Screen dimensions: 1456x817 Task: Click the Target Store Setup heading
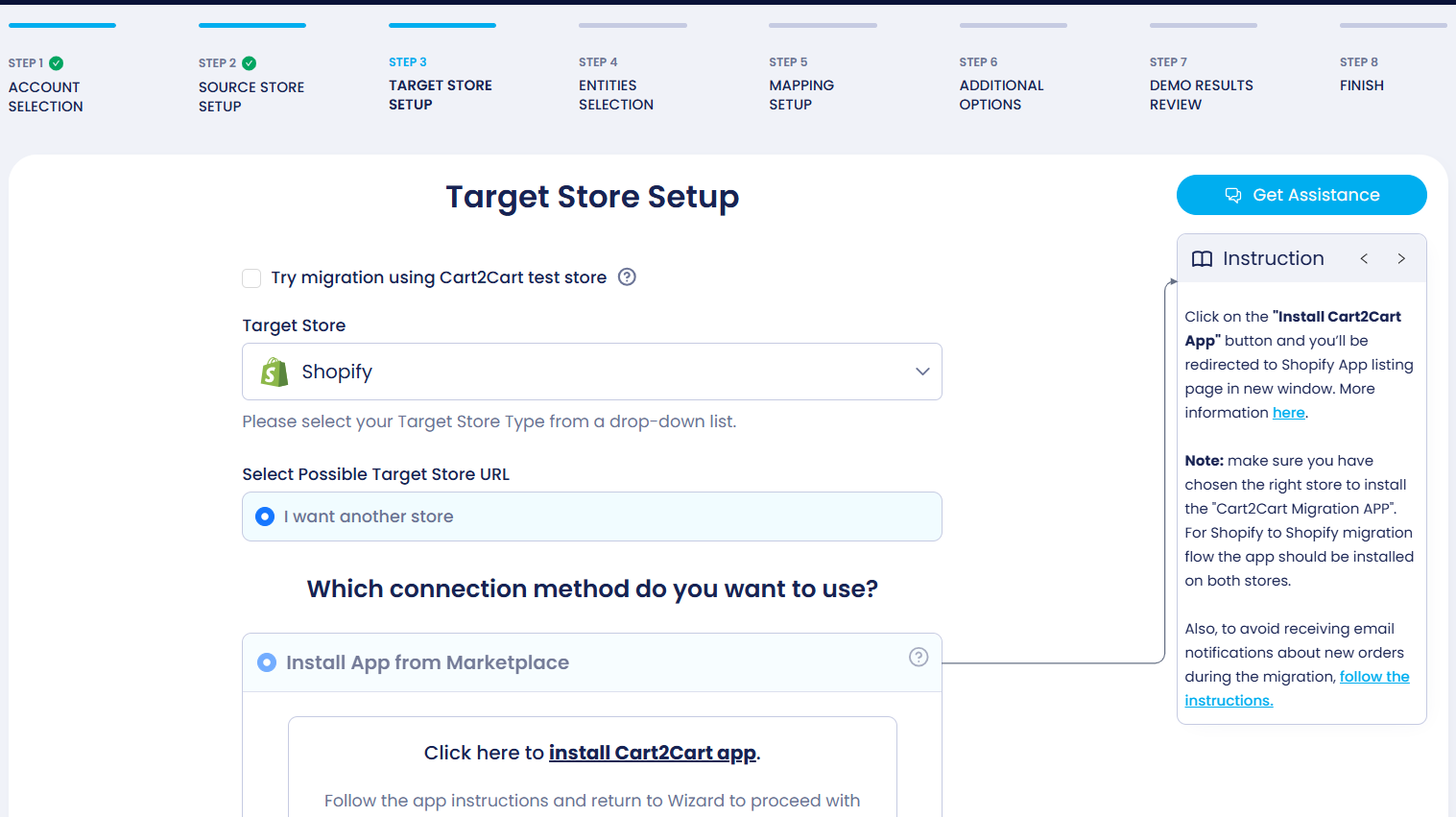tap(592, 197)
